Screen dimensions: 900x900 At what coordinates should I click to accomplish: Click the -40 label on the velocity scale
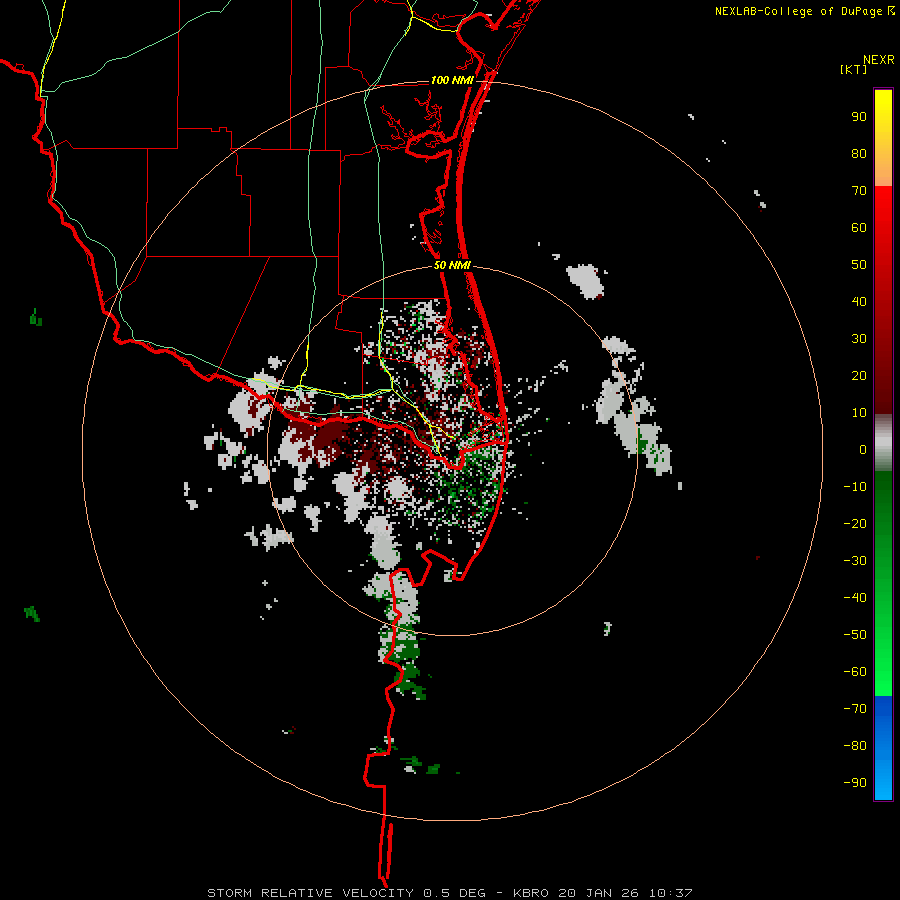(x=855, y=598)
